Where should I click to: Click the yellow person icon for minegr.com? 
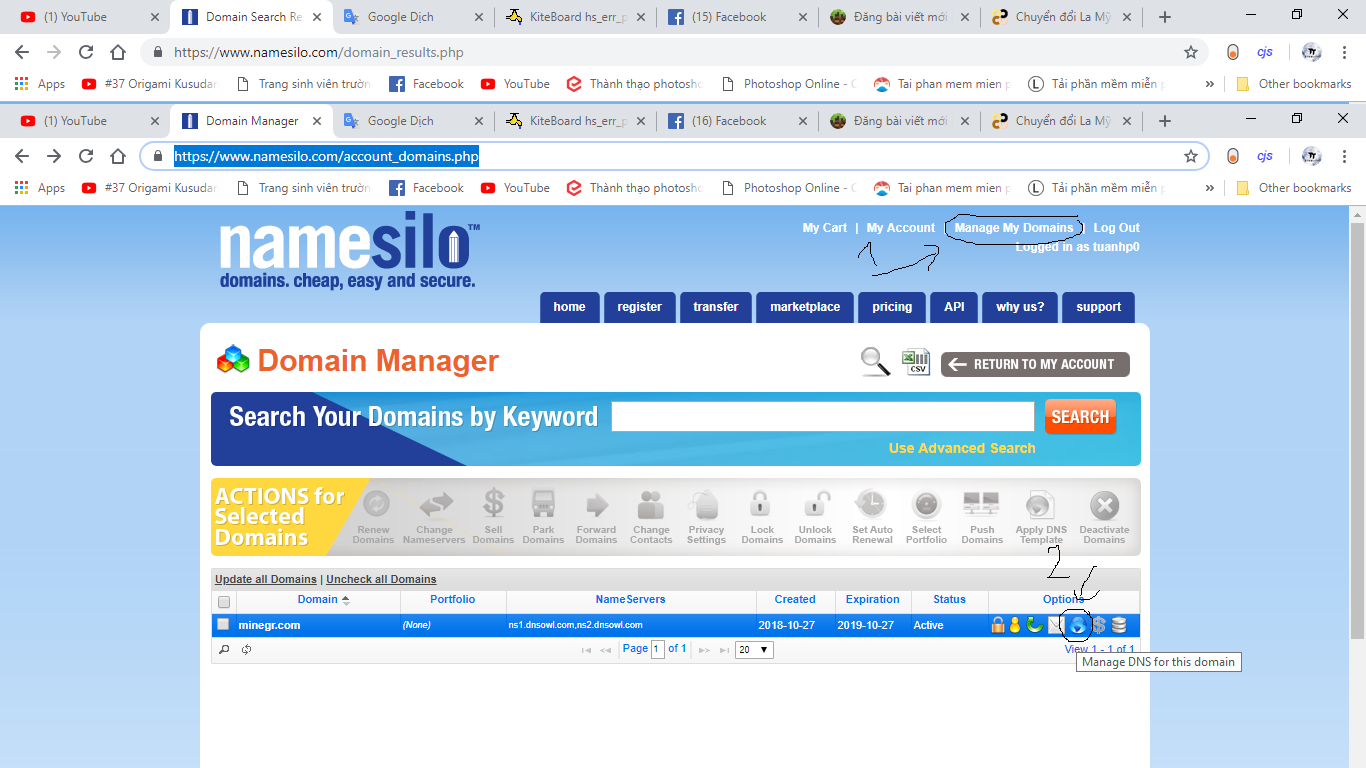[x=1015, y=625]
